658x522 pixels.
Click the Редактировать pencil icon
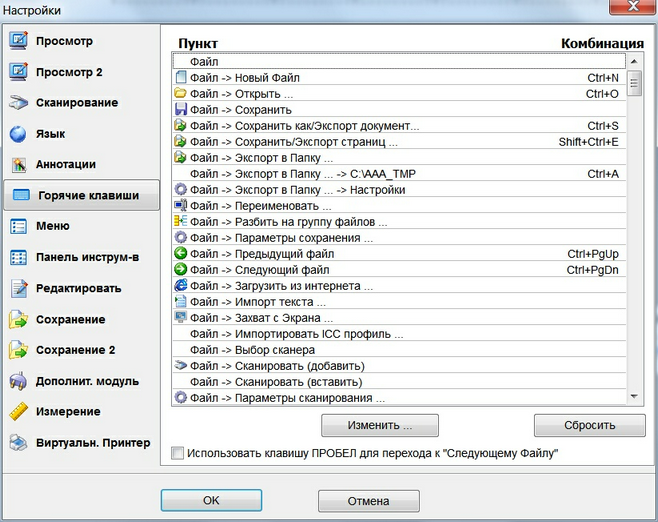(x=18, y=288)
